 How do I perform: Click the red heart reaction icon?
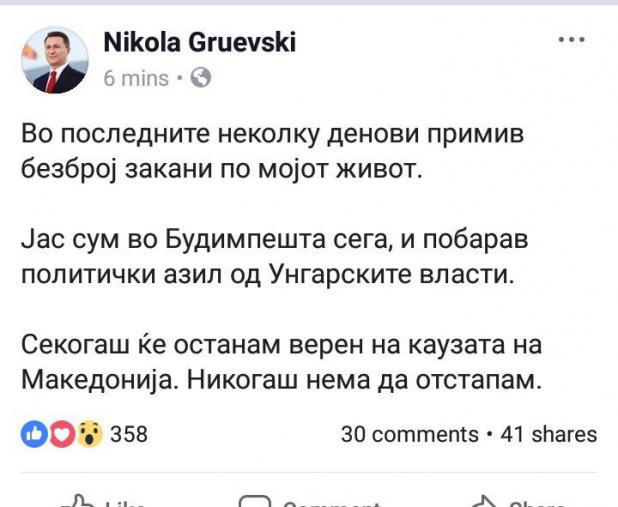tap(61, 434)
